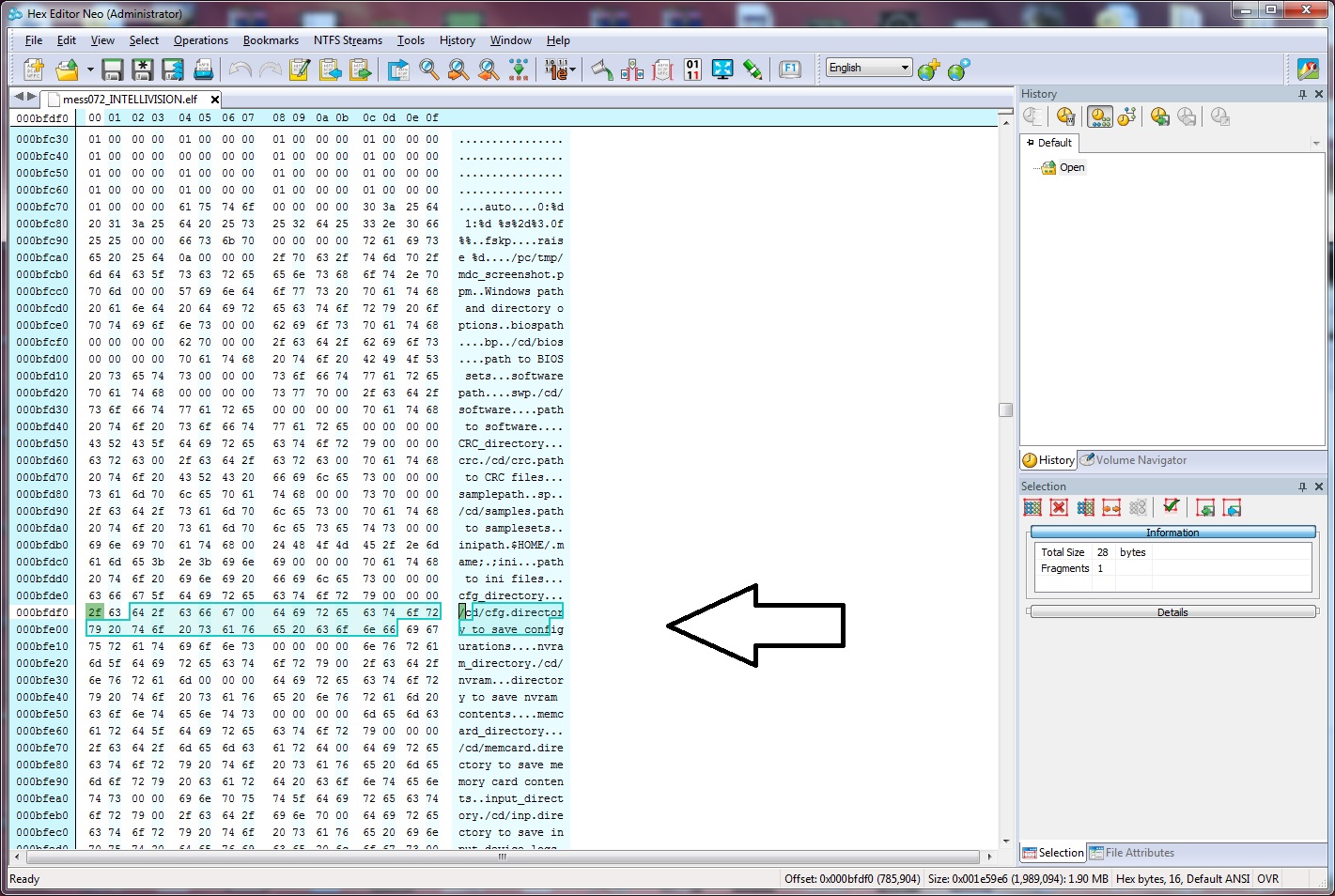Click the vertical scrollbar thumb in hex view

click(x=1005, y=409)
